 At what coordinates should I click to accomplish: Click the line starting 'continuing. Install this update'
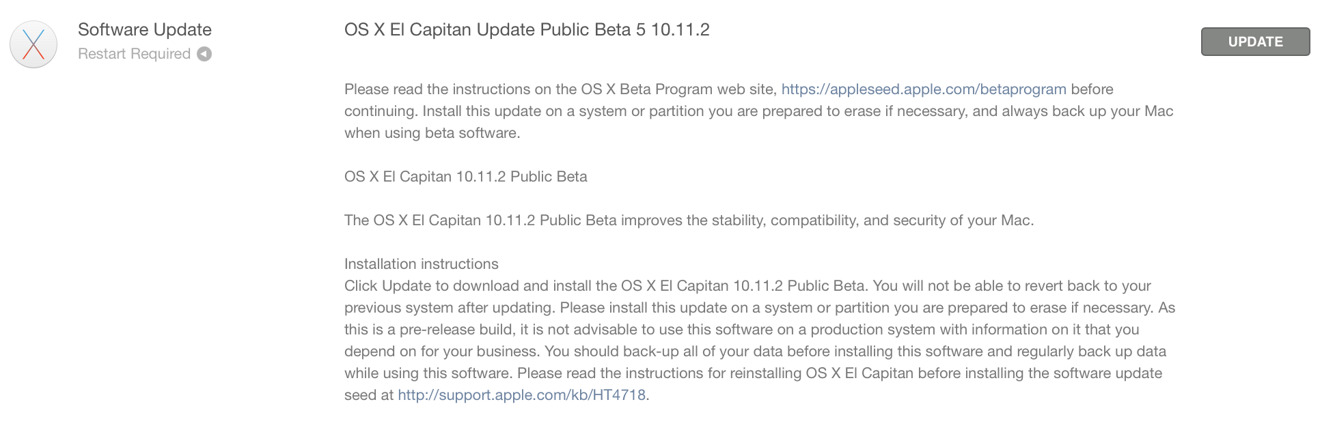click(x=759, y=111)
